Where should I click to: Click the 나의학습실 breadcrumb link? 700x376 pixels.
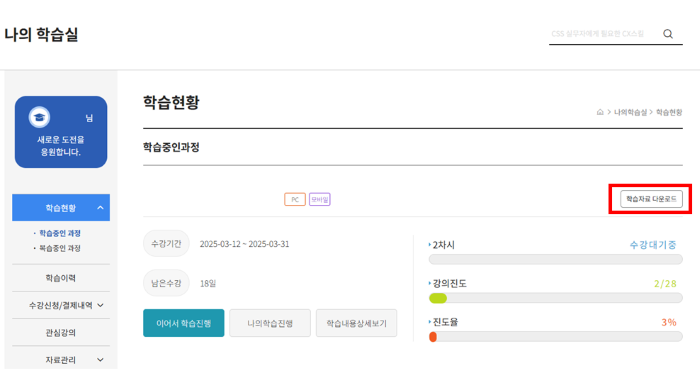pos(630,112)
